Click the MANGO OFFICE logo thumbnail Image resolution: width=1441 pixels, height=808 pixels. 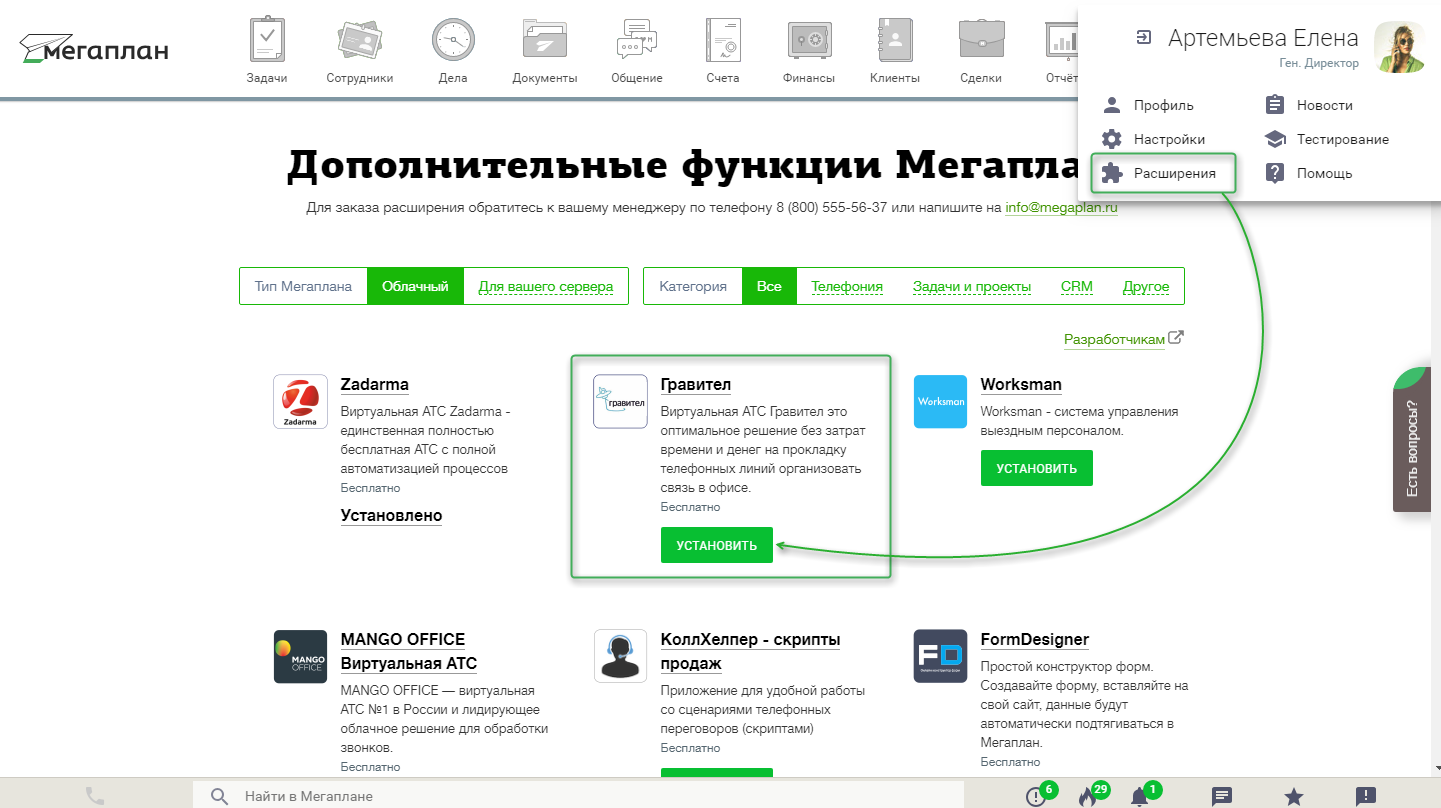pos(300,656)
